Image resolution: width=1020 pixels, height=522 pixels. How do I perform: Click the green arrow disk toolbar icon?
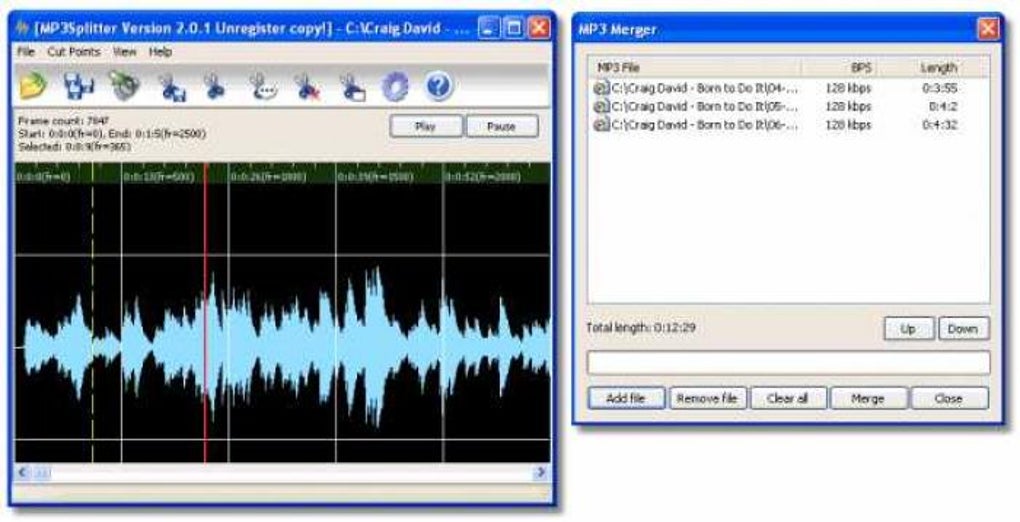click(124, 87)
